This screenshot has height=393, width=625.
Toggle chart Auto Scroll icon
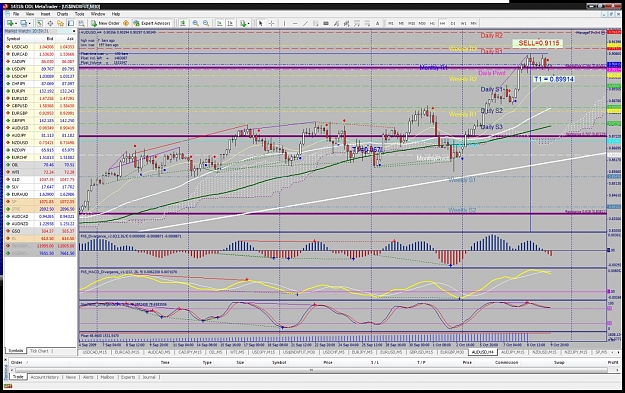(x=219, y=23)
